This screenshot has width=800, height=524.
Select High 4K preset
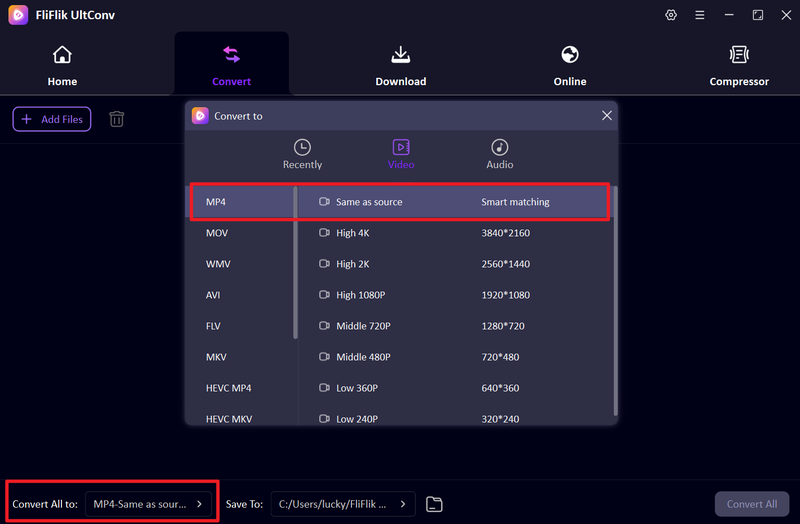(454, 233)
